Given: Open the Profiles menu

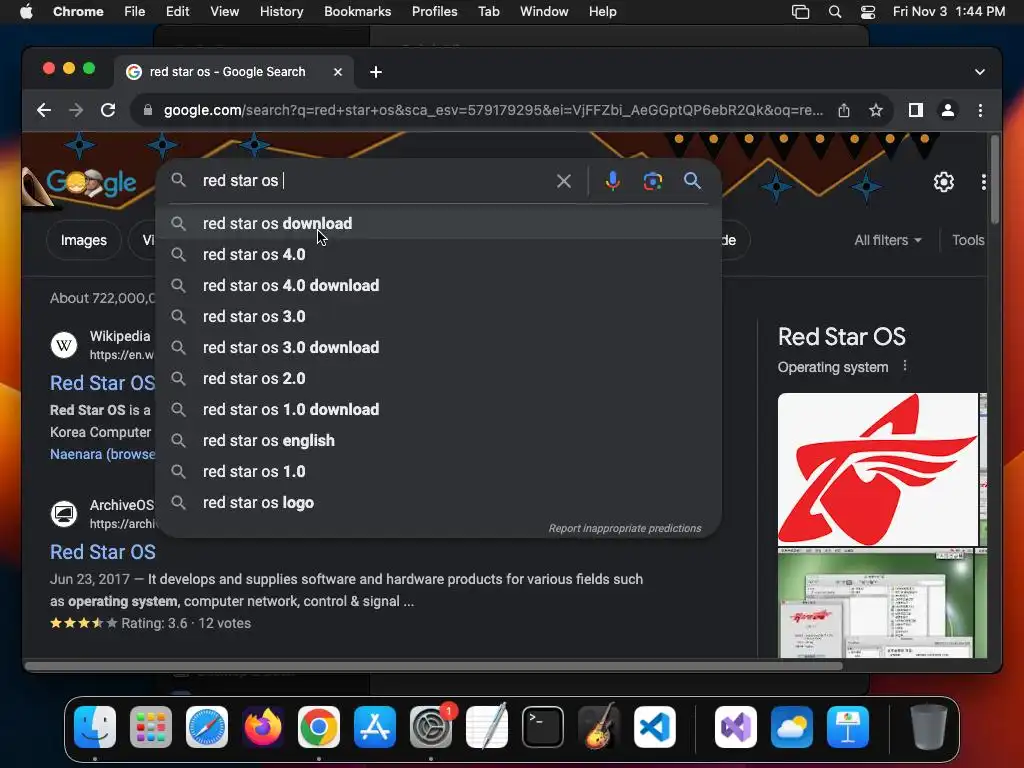Looking at the screenshot, I should click(x=434, y=12).
